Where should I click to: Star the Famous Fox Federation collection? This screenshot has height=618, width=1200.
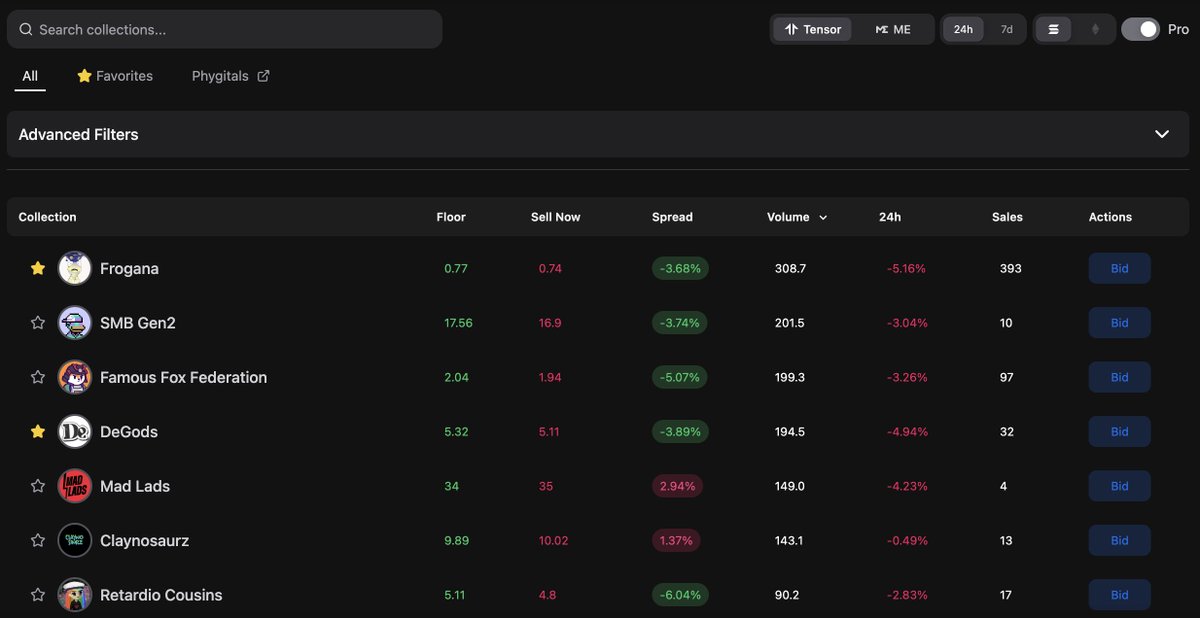click(x=38, y=377)
